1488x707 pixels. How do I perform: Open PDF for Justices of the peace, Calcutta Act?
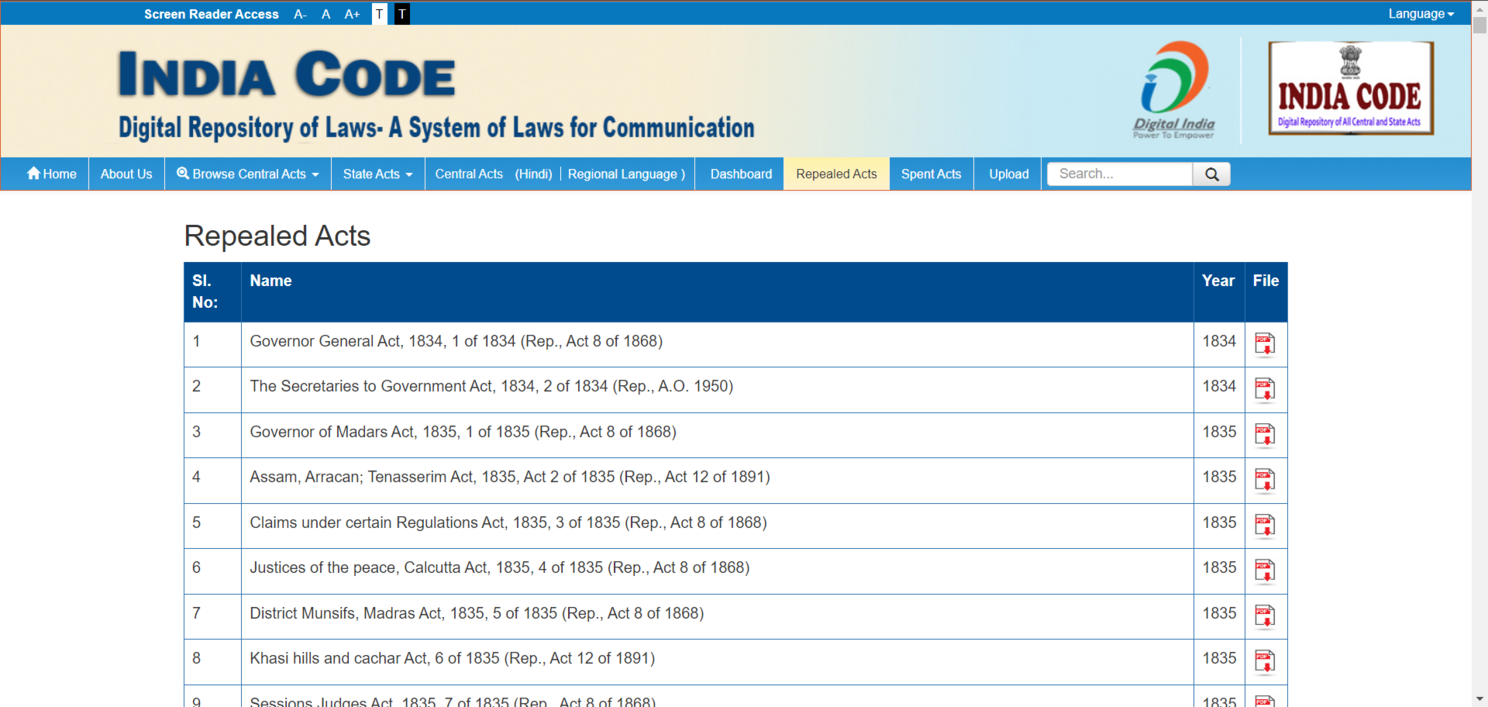tap(1265, 571)
